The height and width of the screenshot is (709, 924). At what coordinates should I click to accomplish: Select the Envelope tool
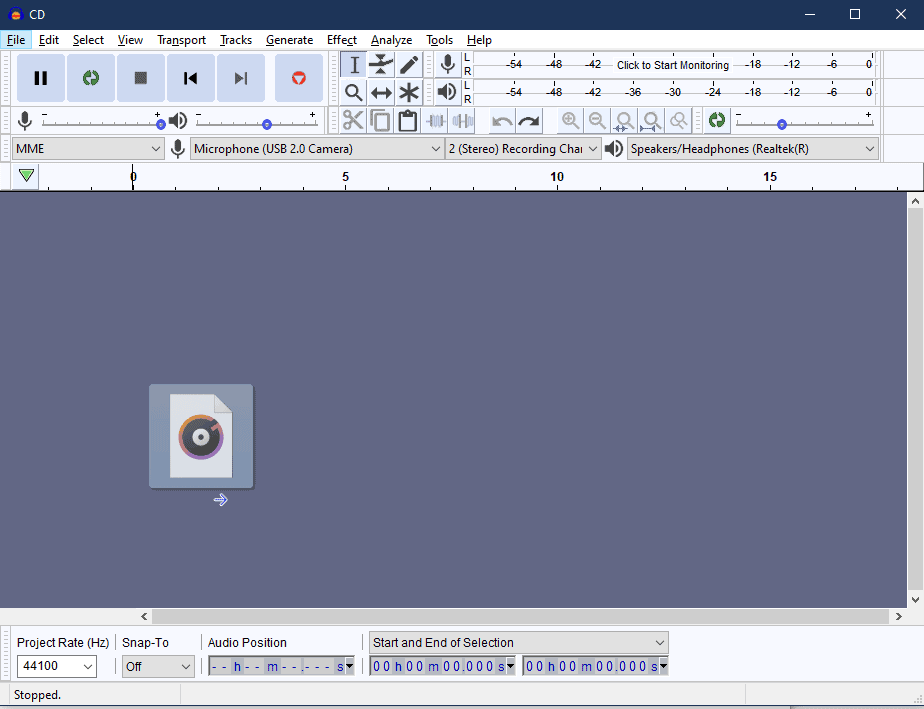tap(381, 64)
